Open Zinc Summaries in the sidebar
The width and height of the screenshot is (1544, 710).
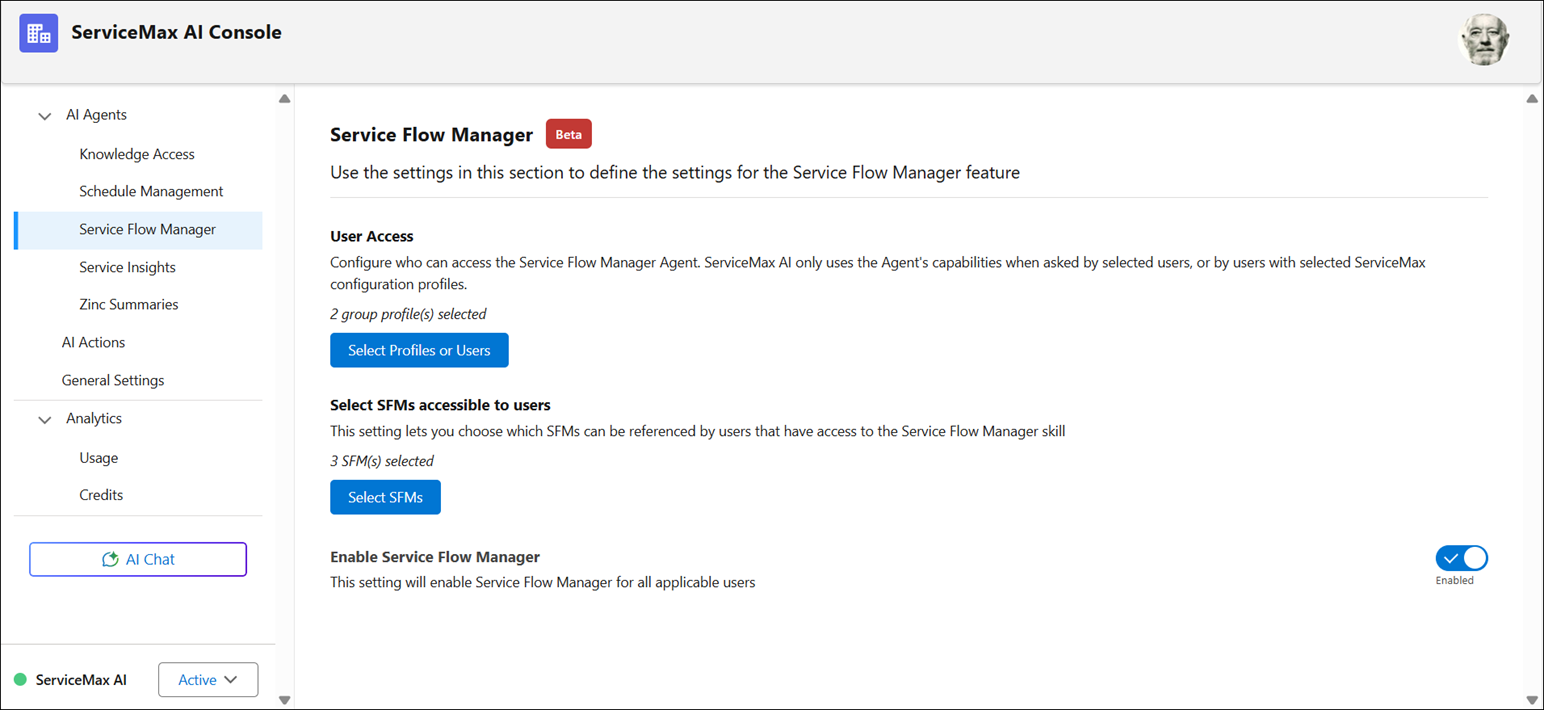[128, 304]
